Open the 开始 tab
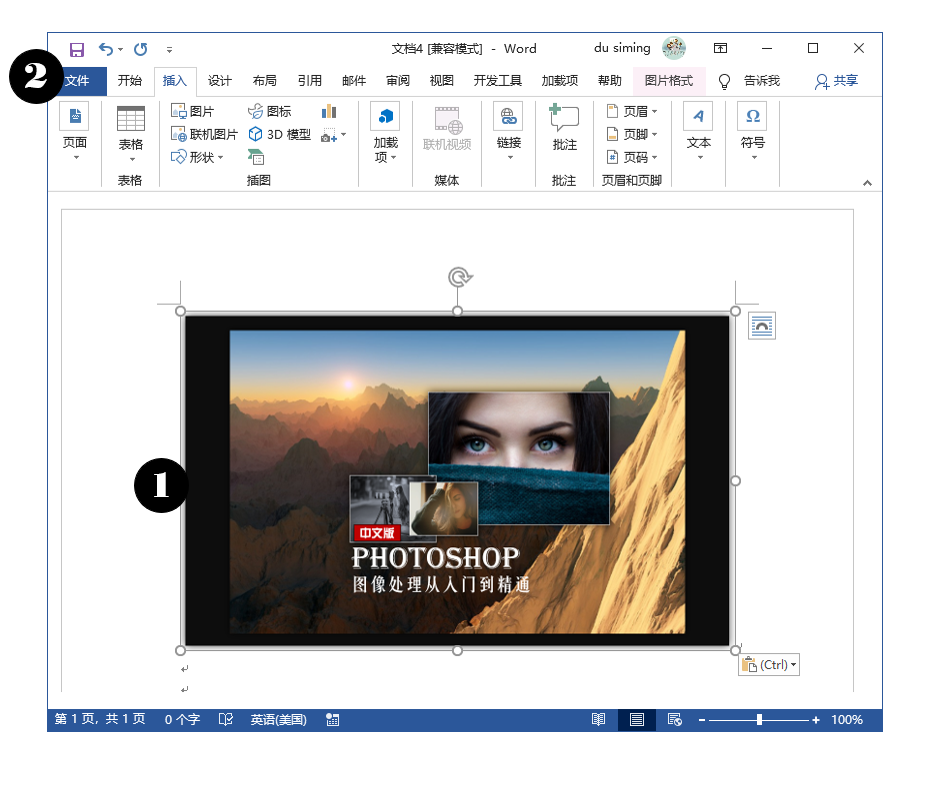This screenshot has width=933, height=786. tap(130, 81)
